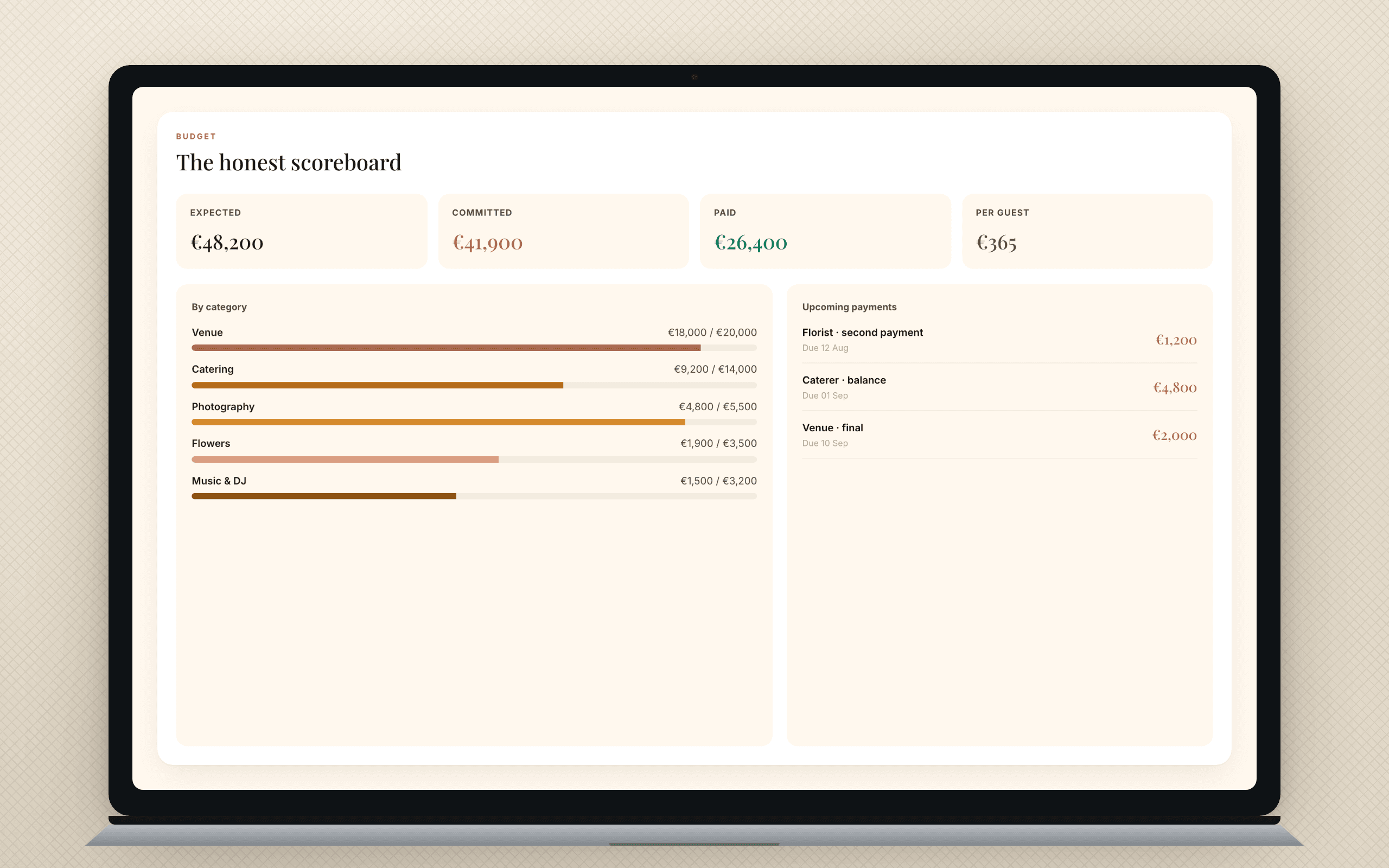The height and width of the screenshot is (868, 1389).
Task: Click the Flowers spending bar
Action: click(x=474, y=459)
